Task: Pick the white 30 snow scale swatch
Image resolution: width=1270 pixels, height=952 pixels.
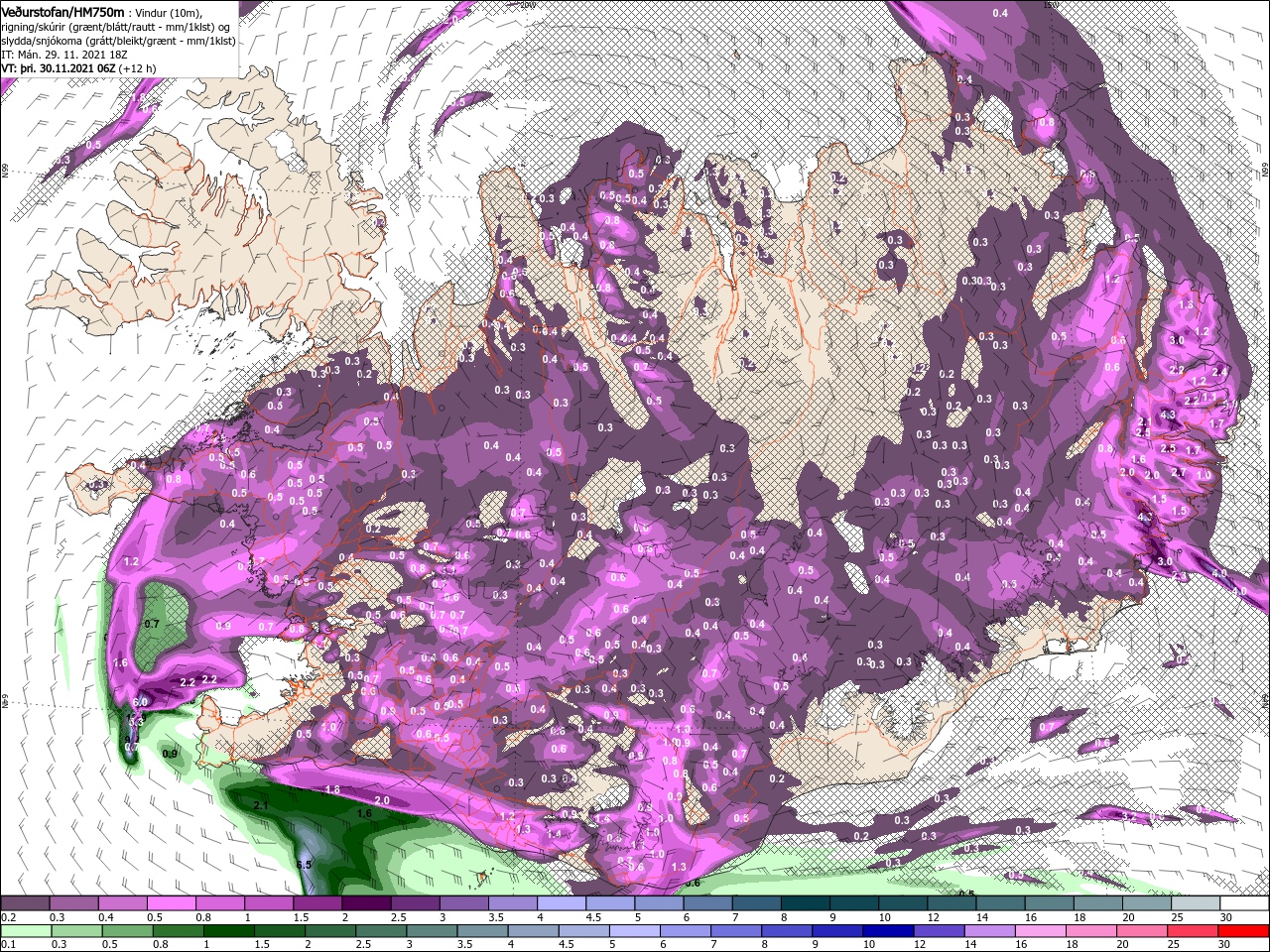Action: pyautogui.click(x=1244, y=902)
